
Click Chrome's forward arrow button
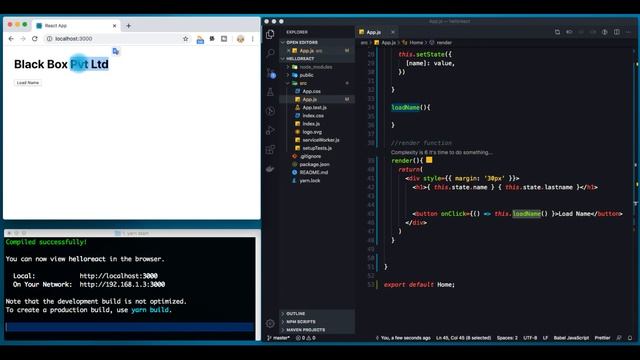[23, 38]
